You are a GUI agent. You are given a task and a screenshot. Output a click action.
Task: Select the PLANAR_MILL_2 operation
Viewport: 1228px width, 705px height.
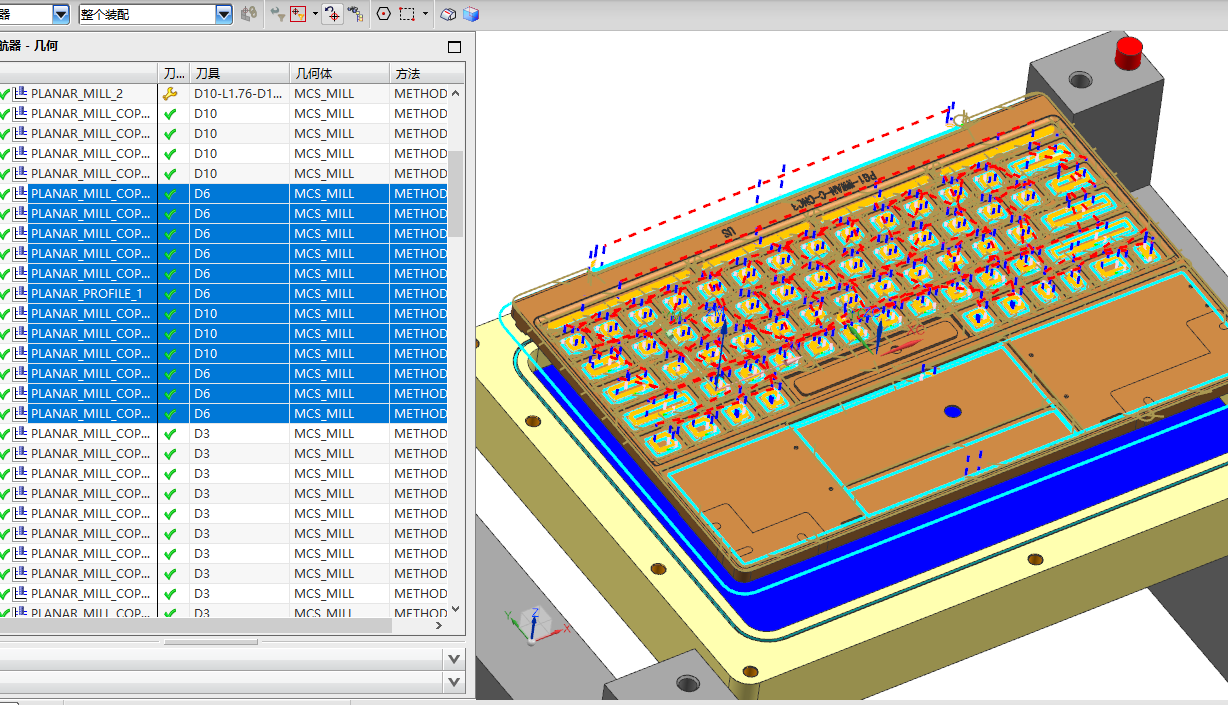(77, 93)
